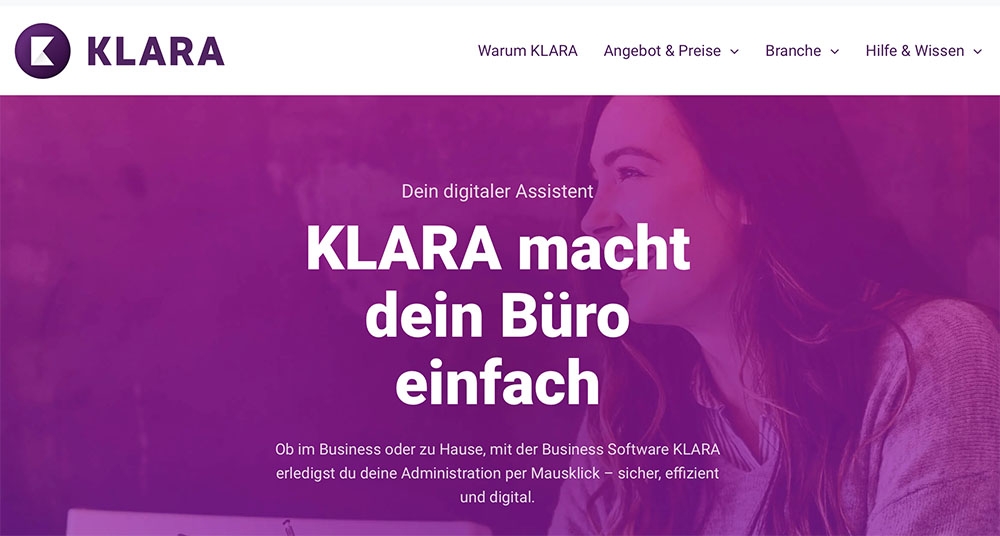This screenshot has width=1000, height=536.
Task: Click the 'KLARA macht' headline line
Action: 498,248
